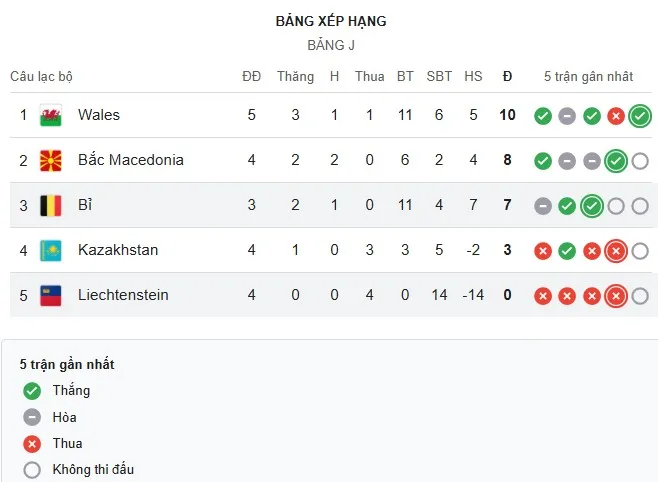Click the Thua legend red cross icon
Viewport: 658px width, 482px height.
coord(33,443)
